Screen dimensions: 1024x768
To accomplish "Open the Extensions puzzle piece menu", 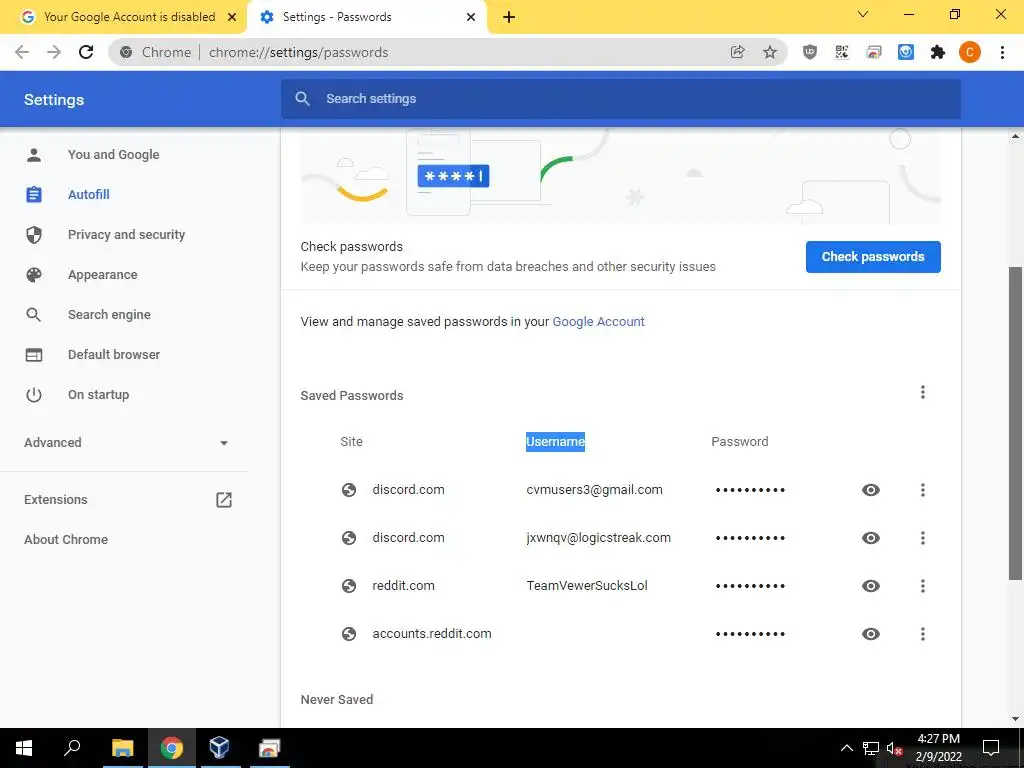I will [x=938, y=52].
